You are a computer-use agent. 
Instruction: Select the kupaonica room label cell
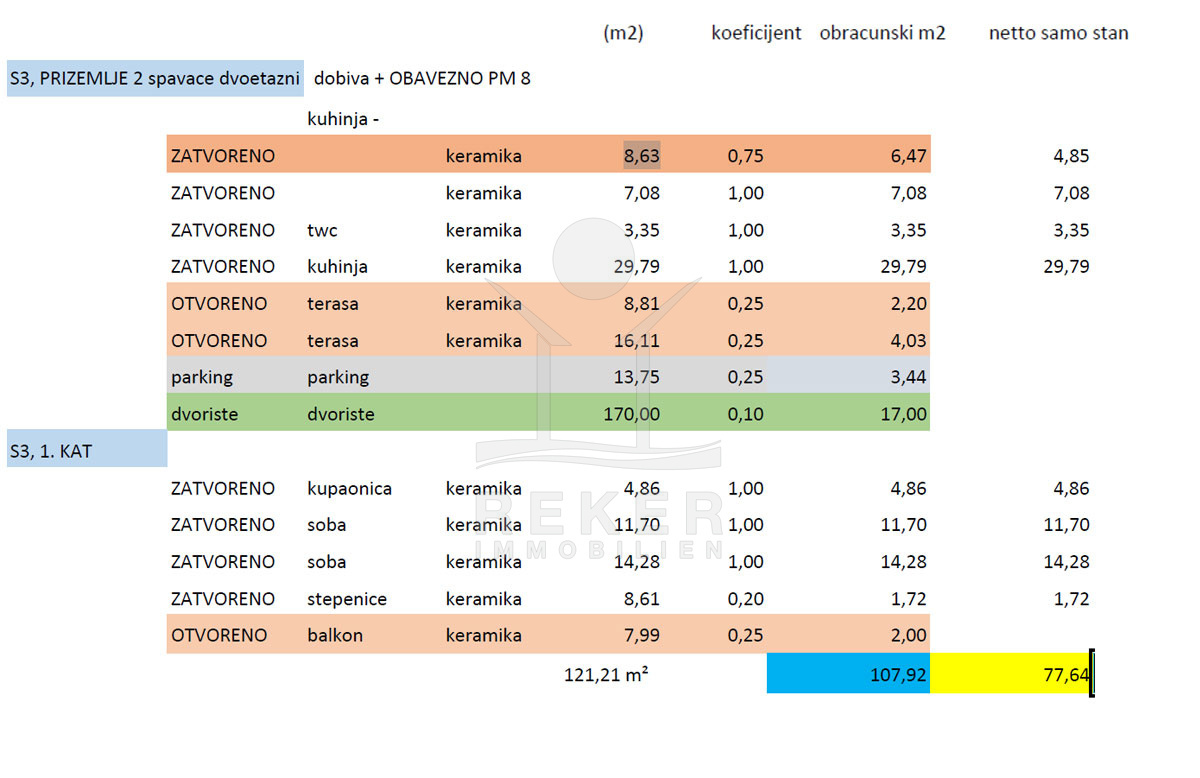[x=349, y=489]
